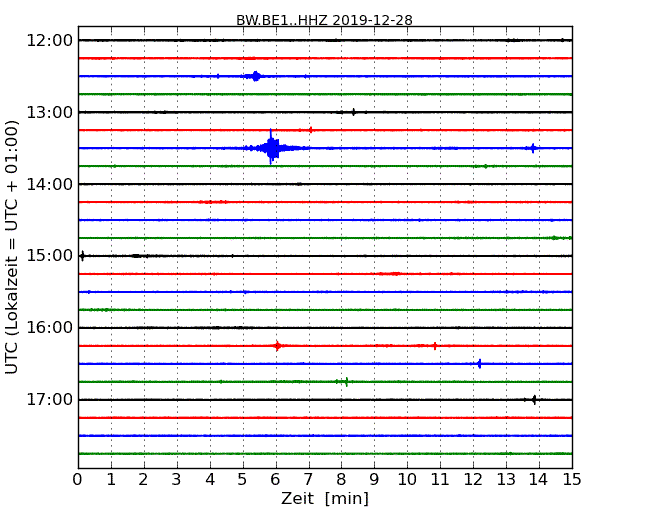
Task: Click the green signal at the end of the 14:45 trace
Action: (x=560, y=238)
